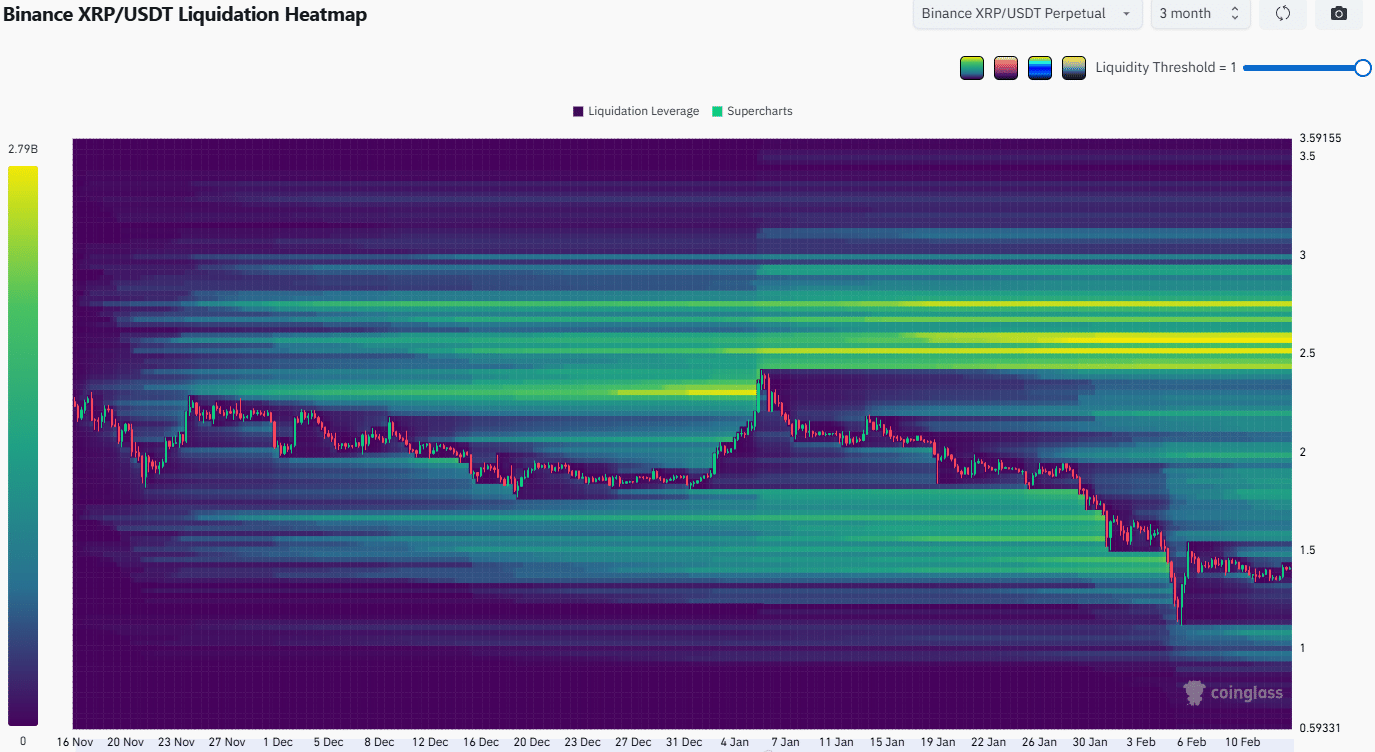Click the trading pair dropdown arrow
This screenshot has height=752, width=1375.
[x=1127, y=14]
